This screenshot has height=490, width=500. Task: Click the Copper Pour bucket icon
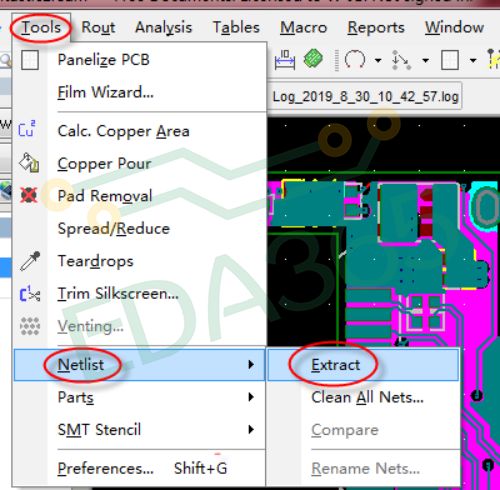coord(29,163)
